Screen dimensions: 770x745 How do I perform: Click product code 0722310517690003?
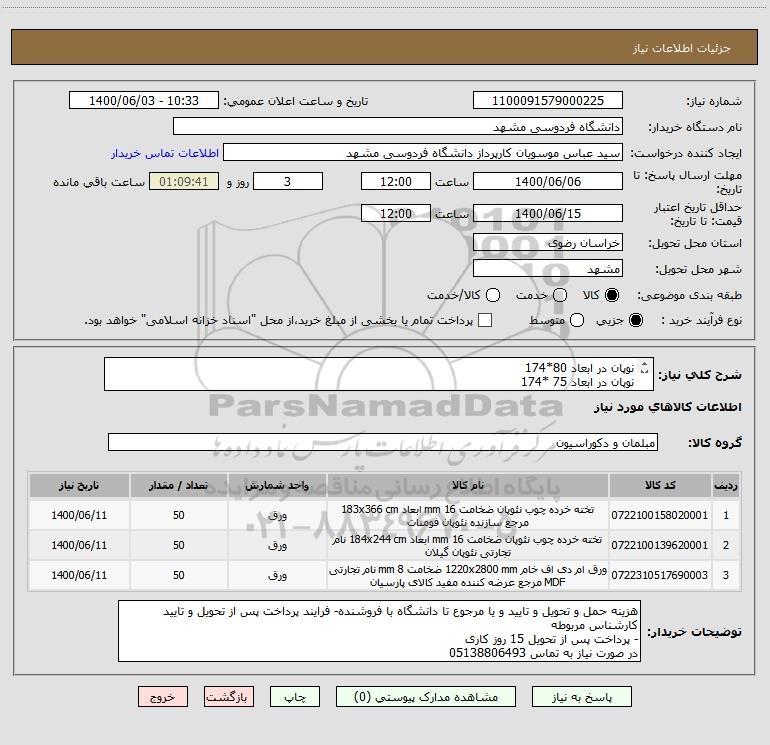pyautogui.click(x=660, y=575)
